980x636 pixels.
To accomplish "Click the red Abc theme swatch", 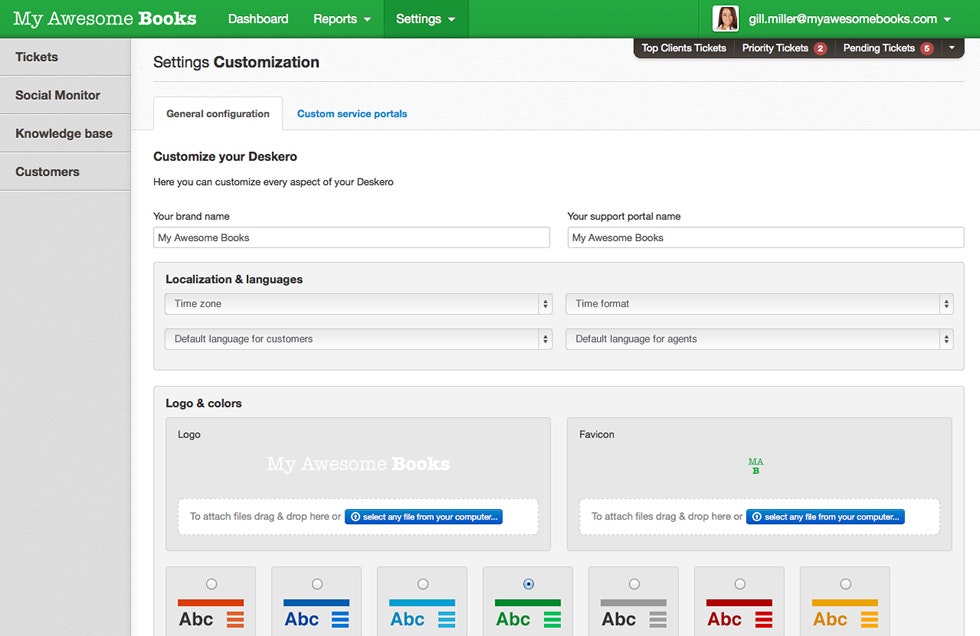I will point(739,614).
